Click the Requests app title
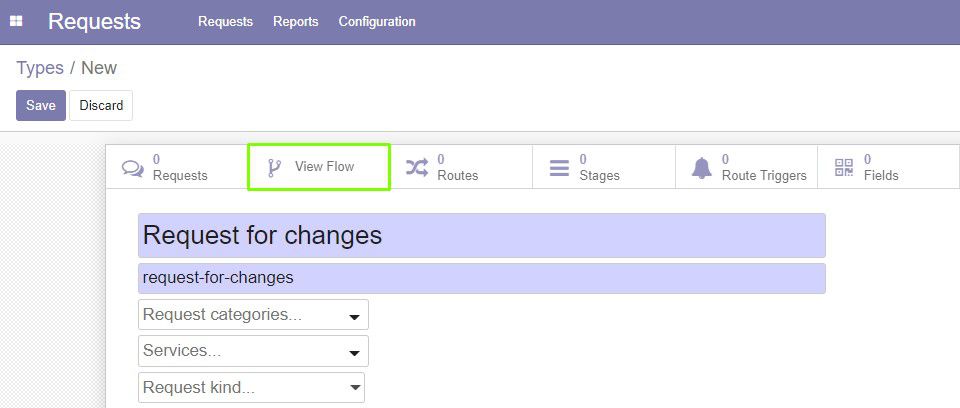Viewport: 960px width, 408px height. tap(94, 21)
